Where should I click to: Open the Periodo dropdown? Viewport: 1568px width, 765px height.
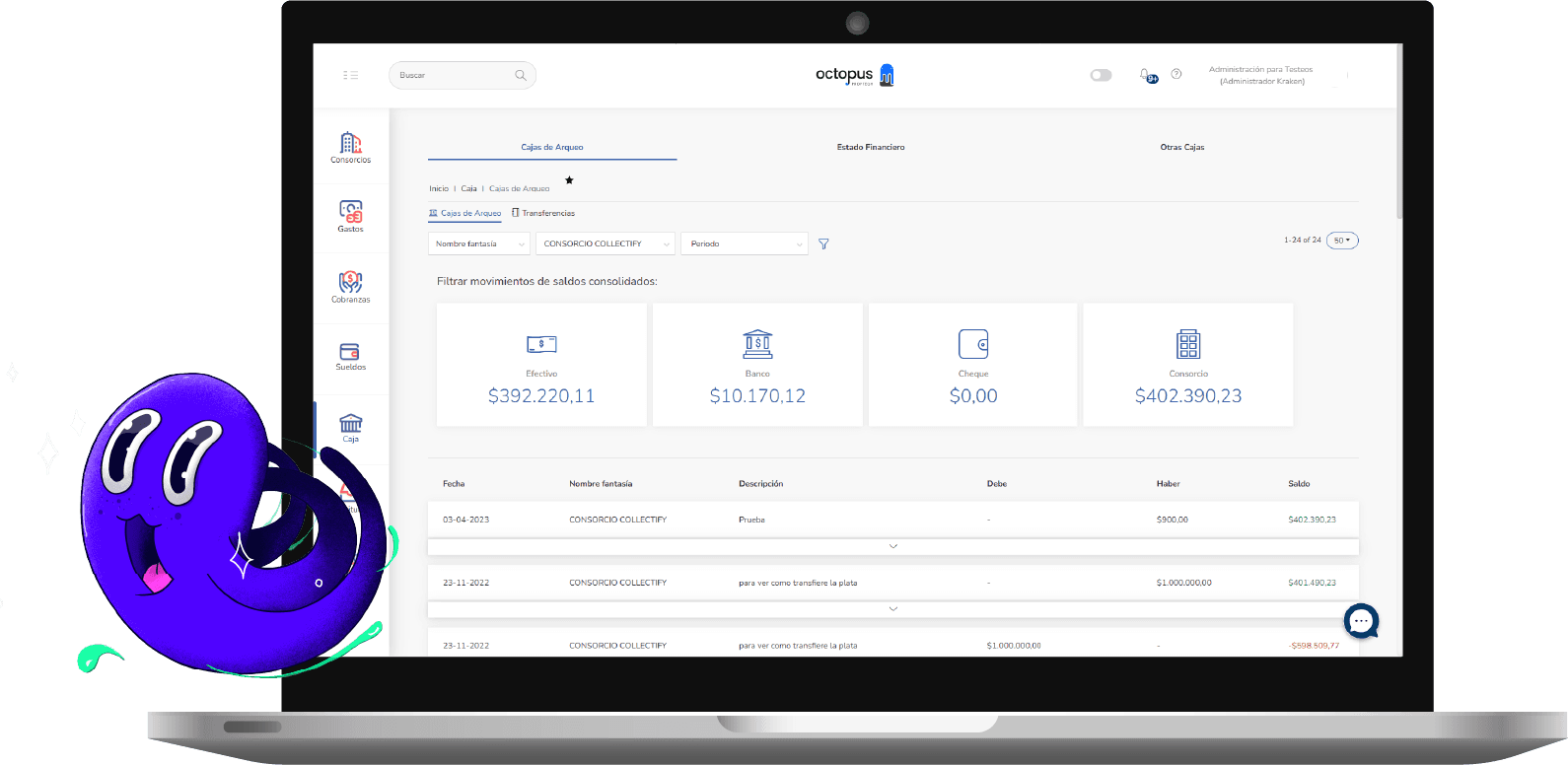(x=745, y=243)
